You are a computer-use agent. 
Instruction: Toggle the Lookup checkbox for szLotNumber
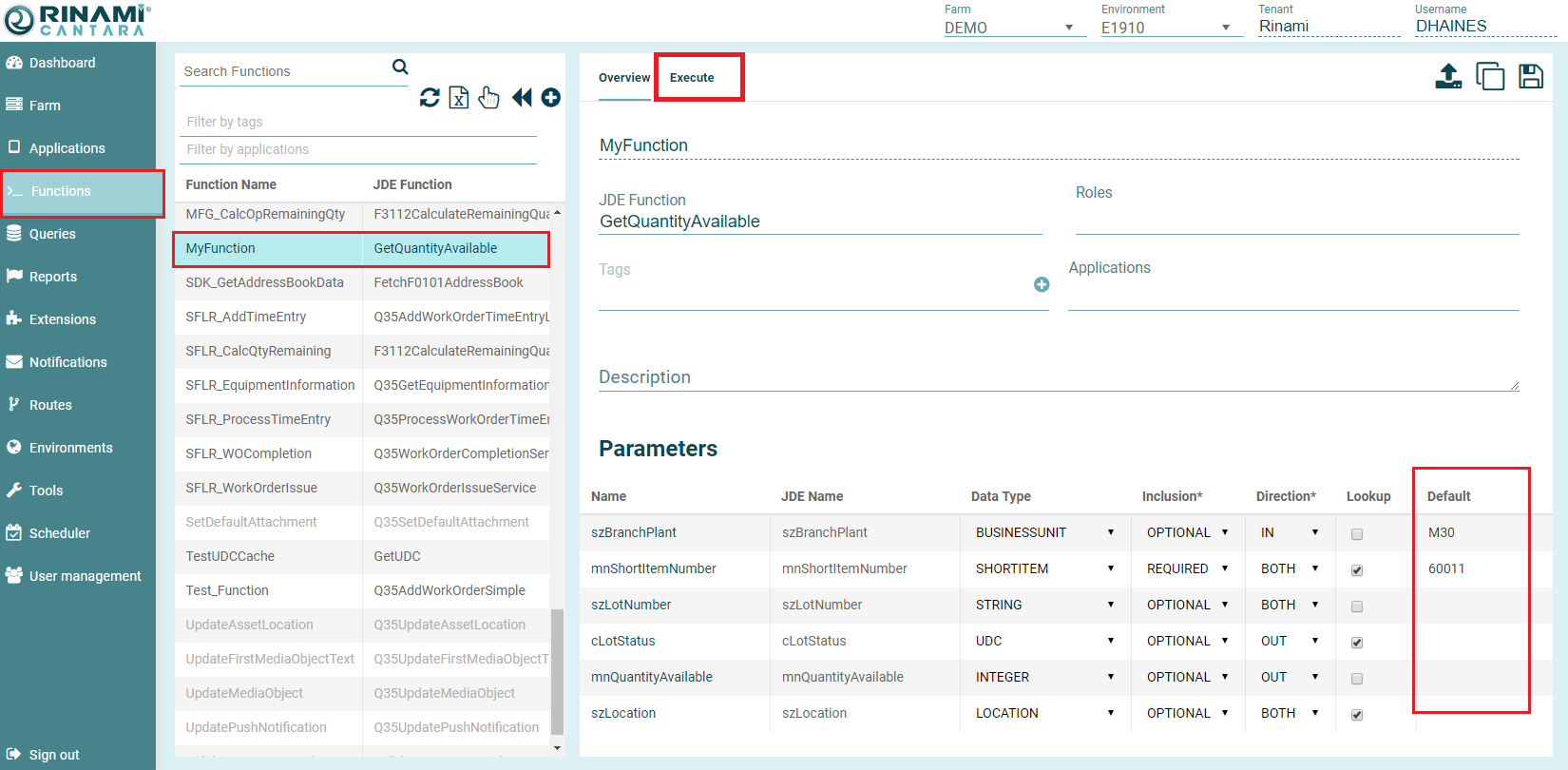(x=1357, y=606)
